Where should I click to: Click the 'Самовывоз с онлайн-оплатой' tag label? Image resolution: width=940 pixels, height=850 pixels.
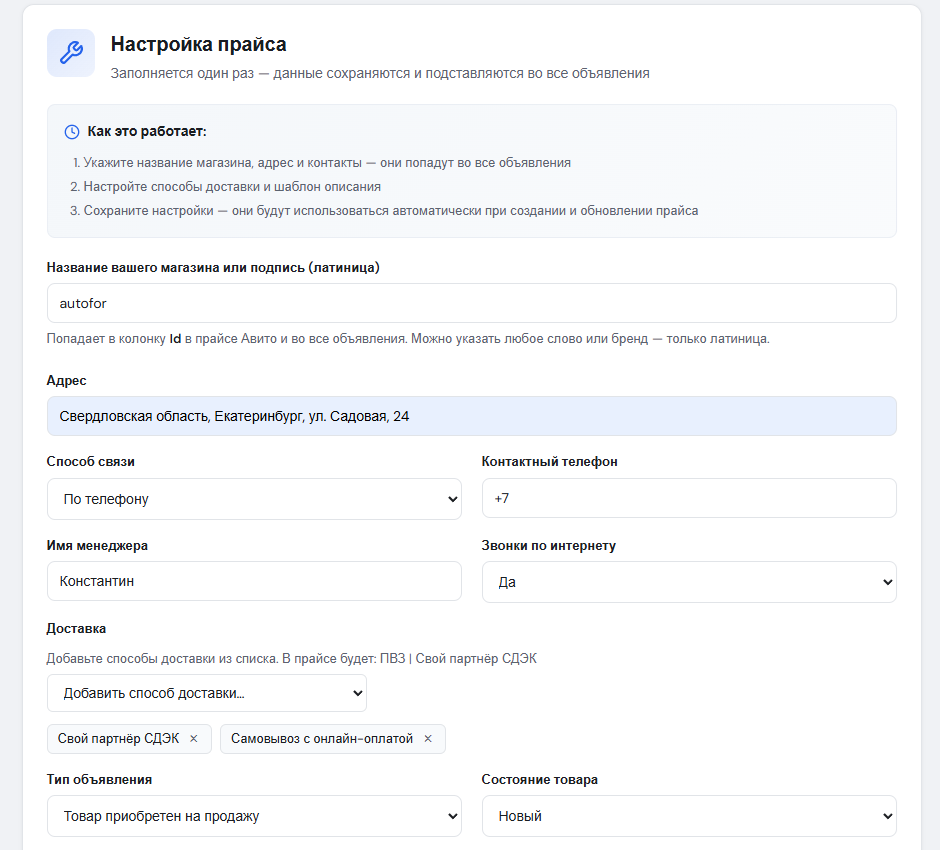tap(321, 739)
